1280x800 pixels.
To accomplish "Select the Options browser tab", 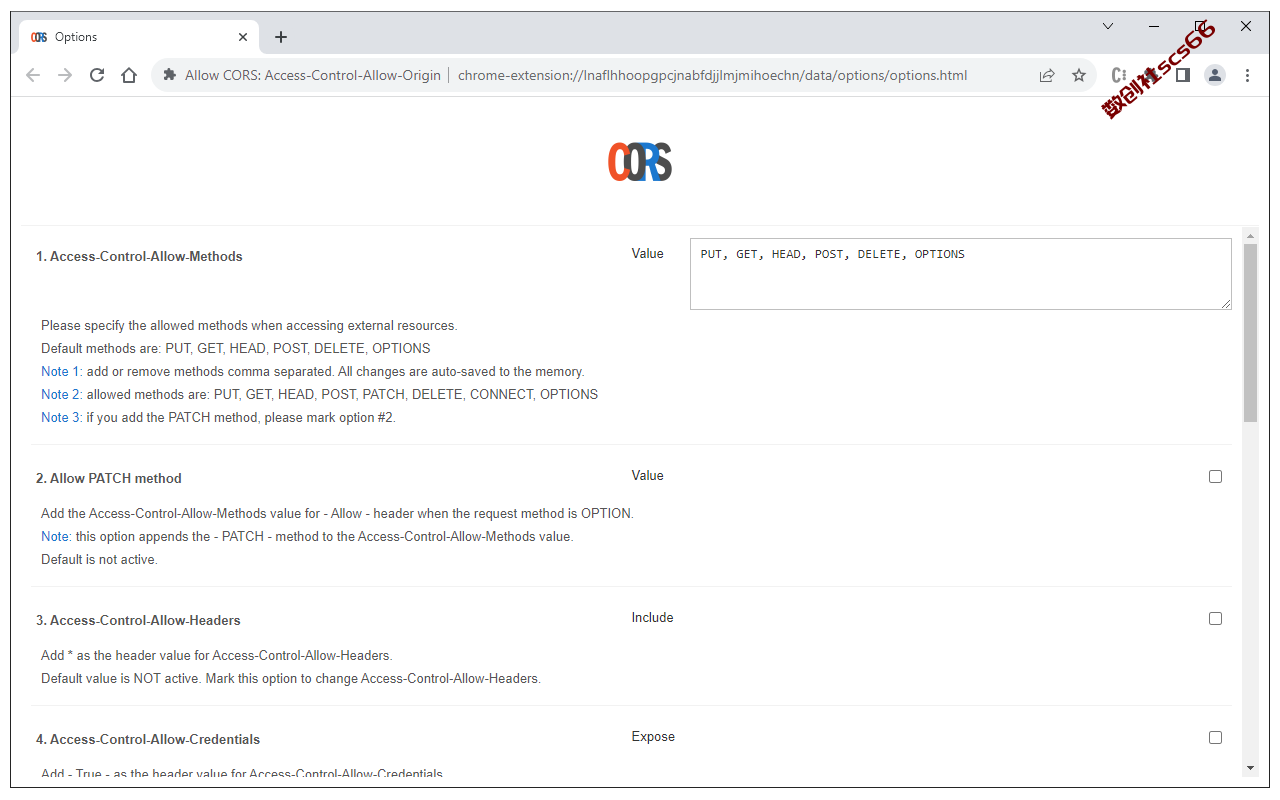I will pos(140,37).
